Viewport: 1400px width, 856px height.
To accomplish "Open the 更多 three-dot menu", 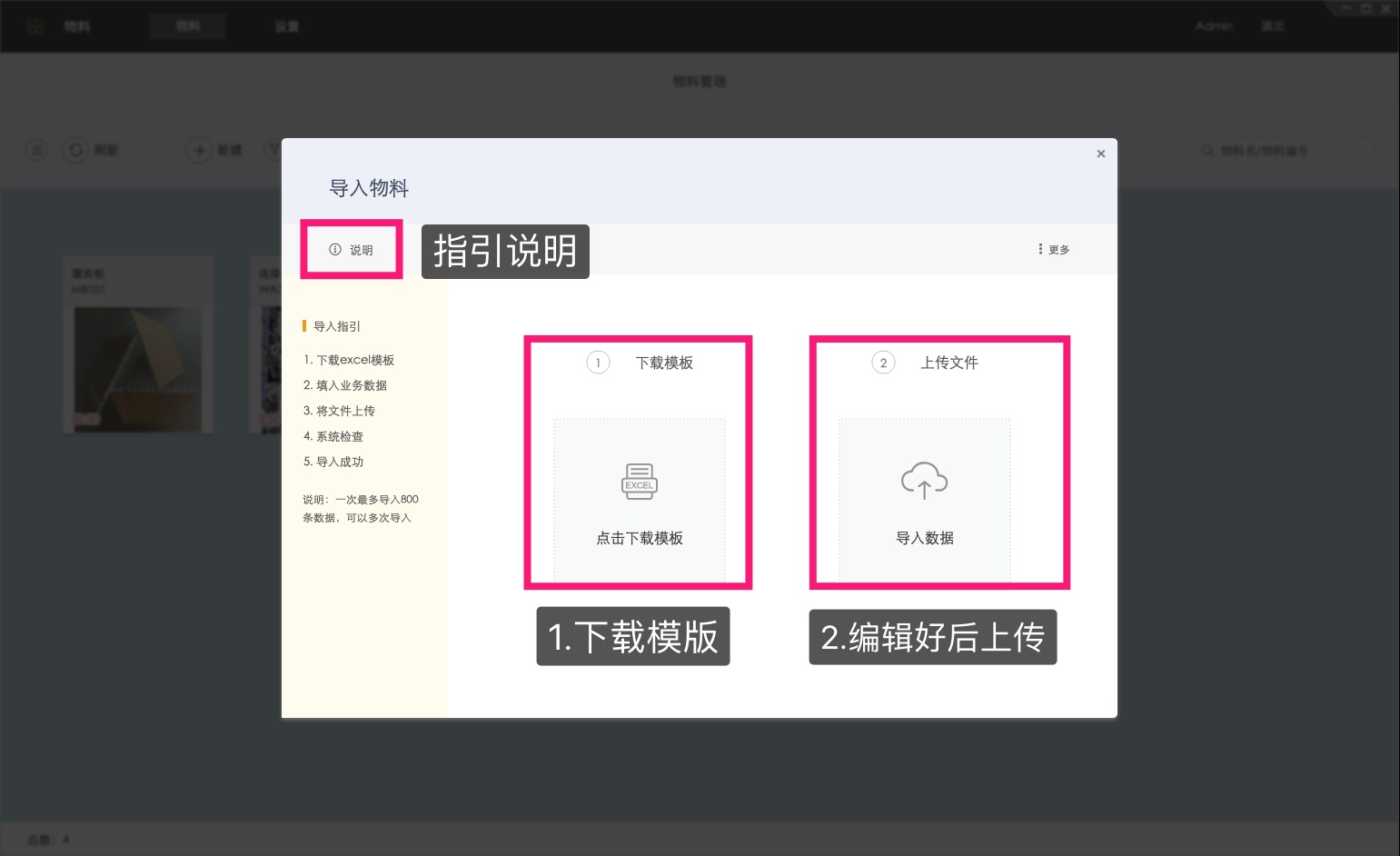I will coord(1054,249).
